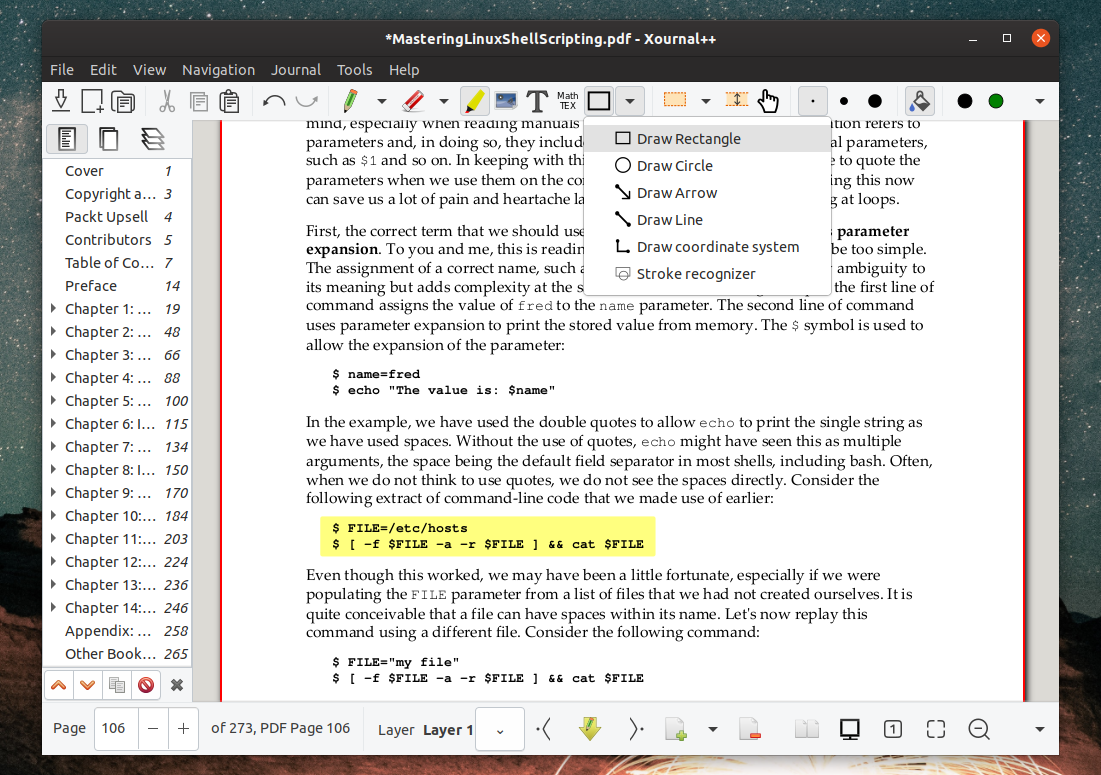The width and height of the screenshot is (1101, 775).
Task: Open the Journal menu
Action: (x=295, y=69)
